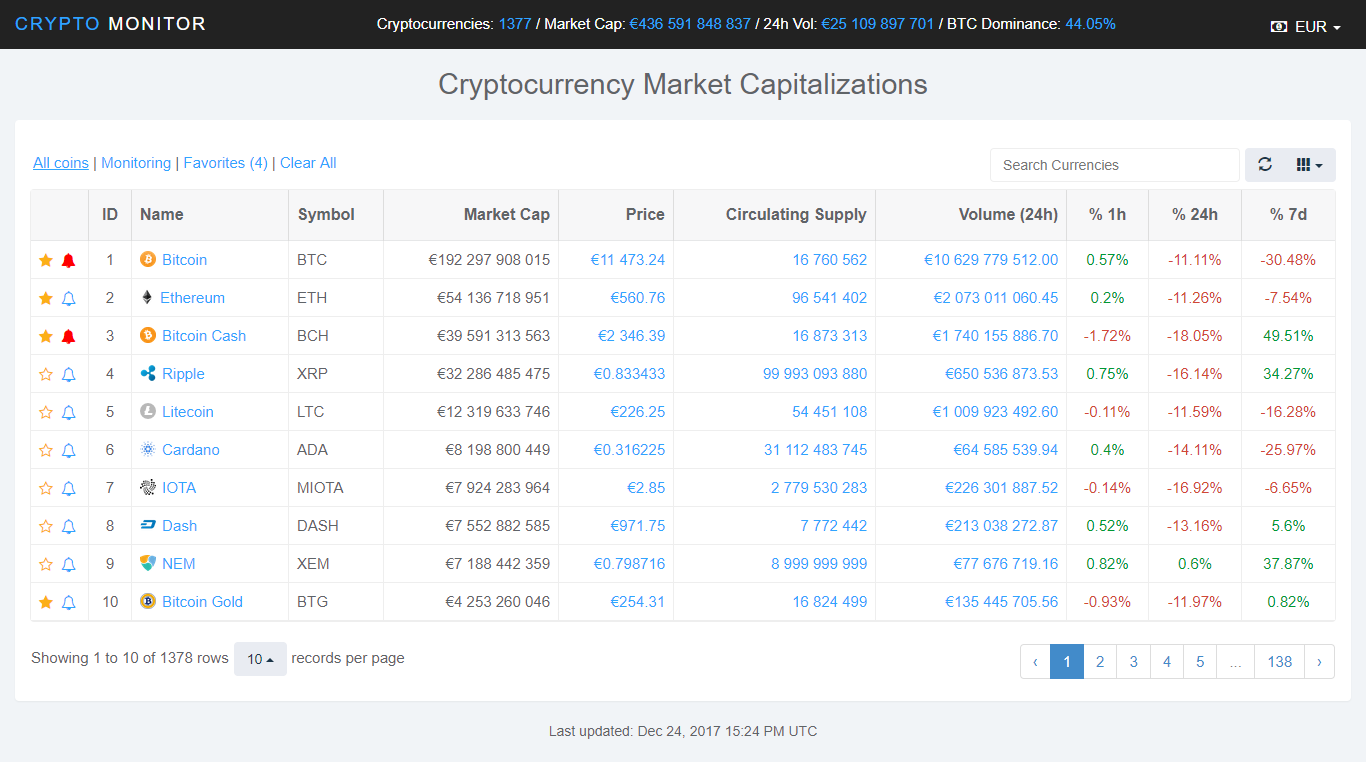The image size is (1366, 762).
Task: Click Bitcoin price €11 473.24
Action: coord(628,260)
